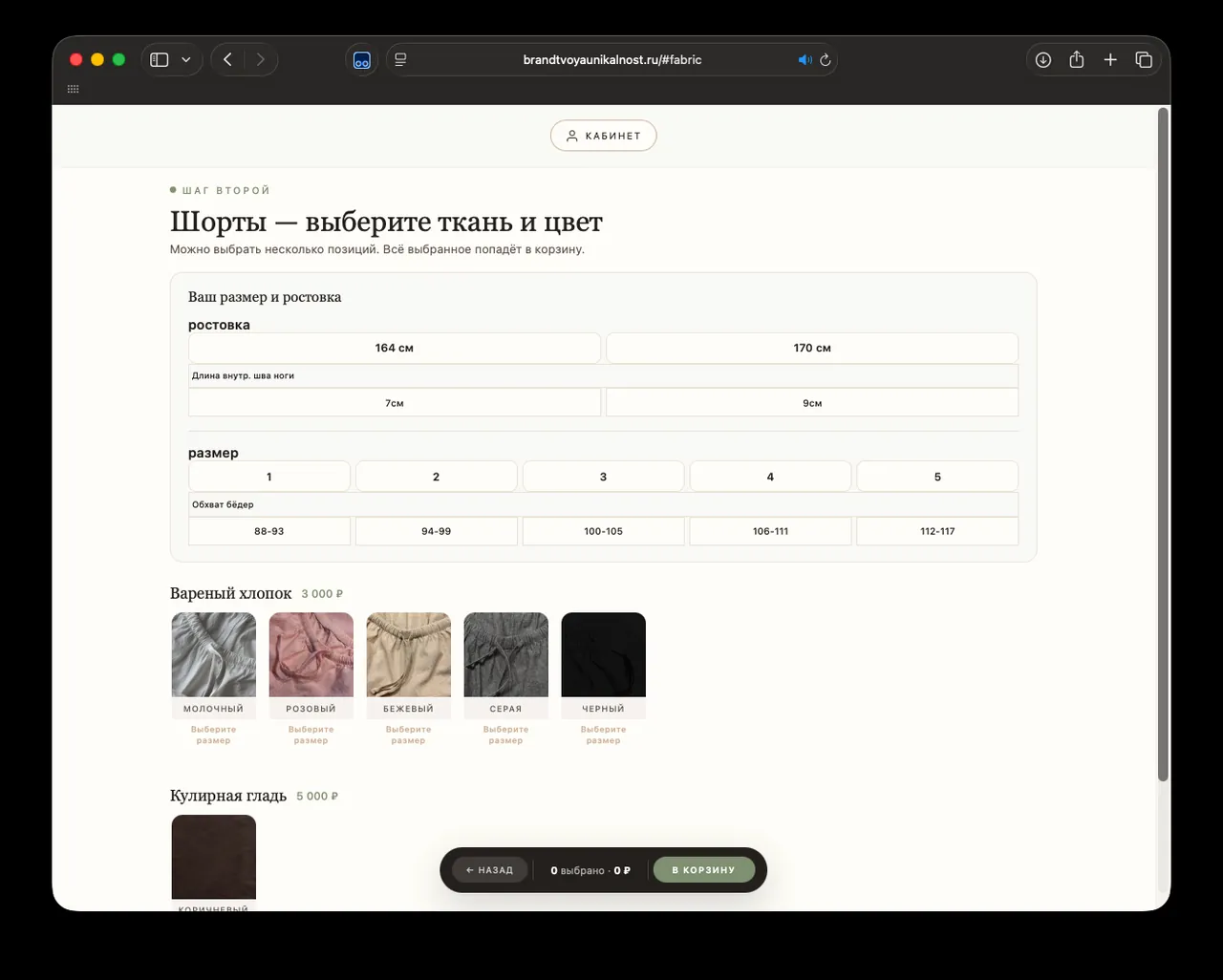Select the 164 см height option
The width and height of the screenshot is (1223, 980).
pos(395,348)
